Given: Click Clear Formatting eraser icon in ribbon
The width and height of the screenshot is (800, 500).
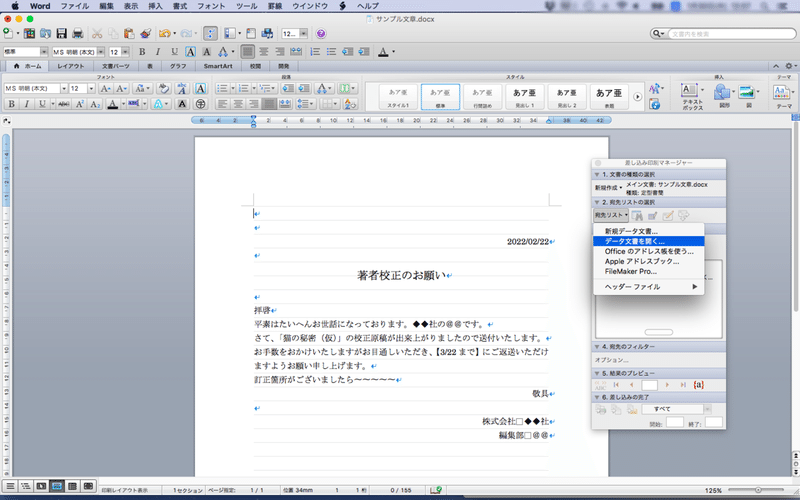Looking at the screenshot, I should [163, 88].
